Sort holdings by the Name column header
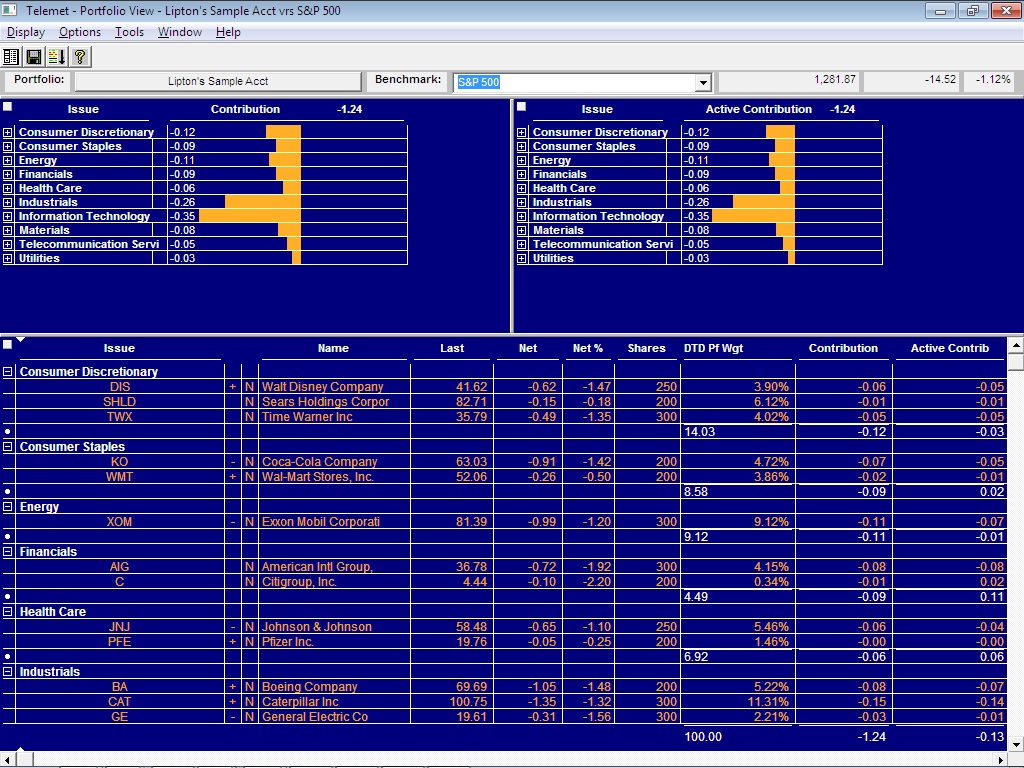Screen dimensions: 1024x768 (333, 349)
